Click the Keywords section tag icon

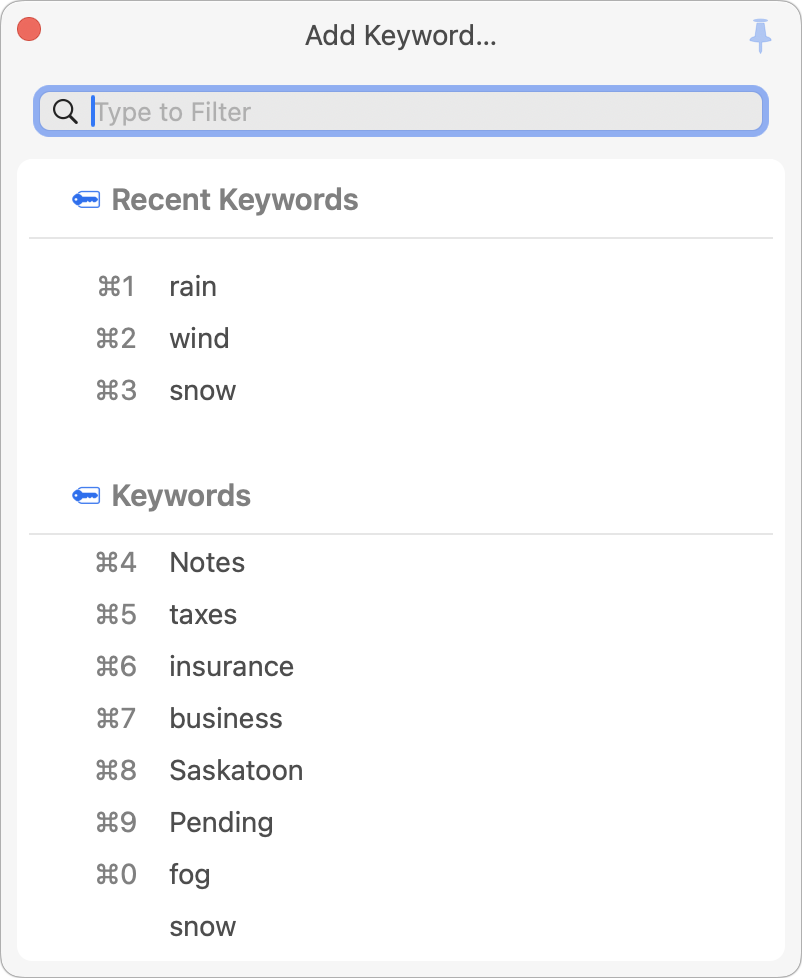87,496
